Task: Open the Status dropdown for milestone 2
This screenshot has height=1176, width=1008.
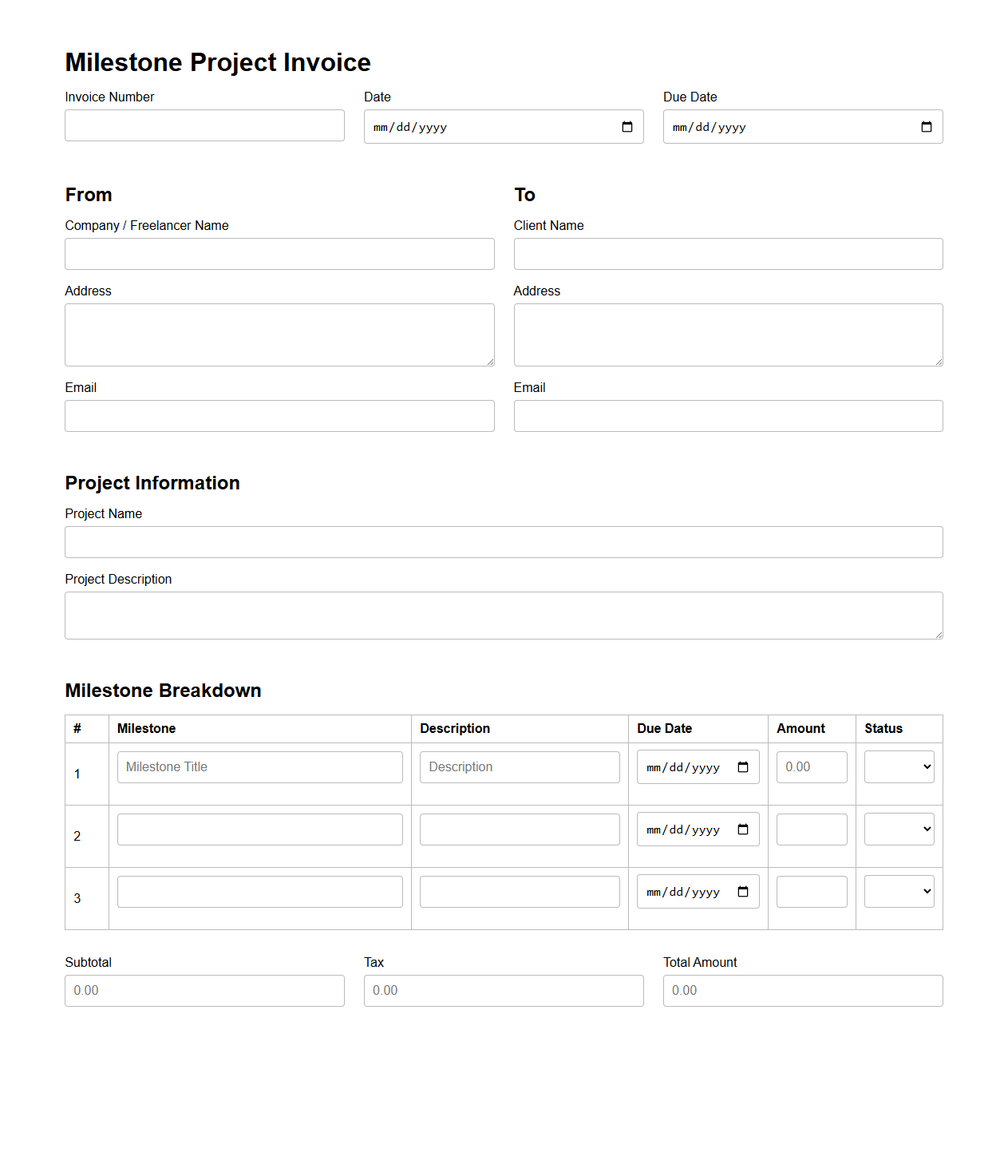Action: click(x=899, y=829)
